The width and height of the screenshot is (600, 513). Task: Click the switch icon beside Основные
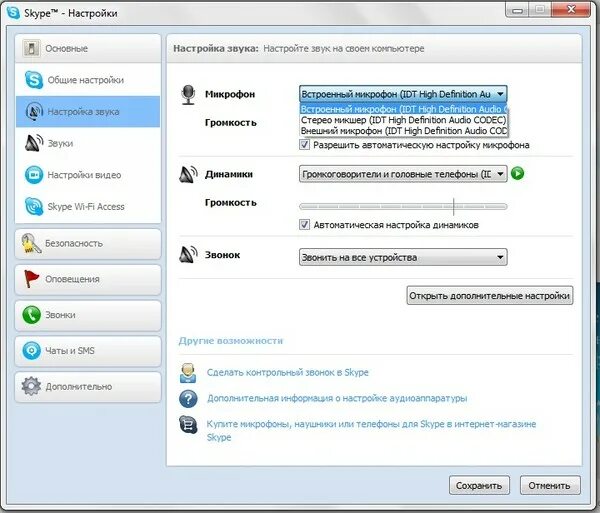31,49
